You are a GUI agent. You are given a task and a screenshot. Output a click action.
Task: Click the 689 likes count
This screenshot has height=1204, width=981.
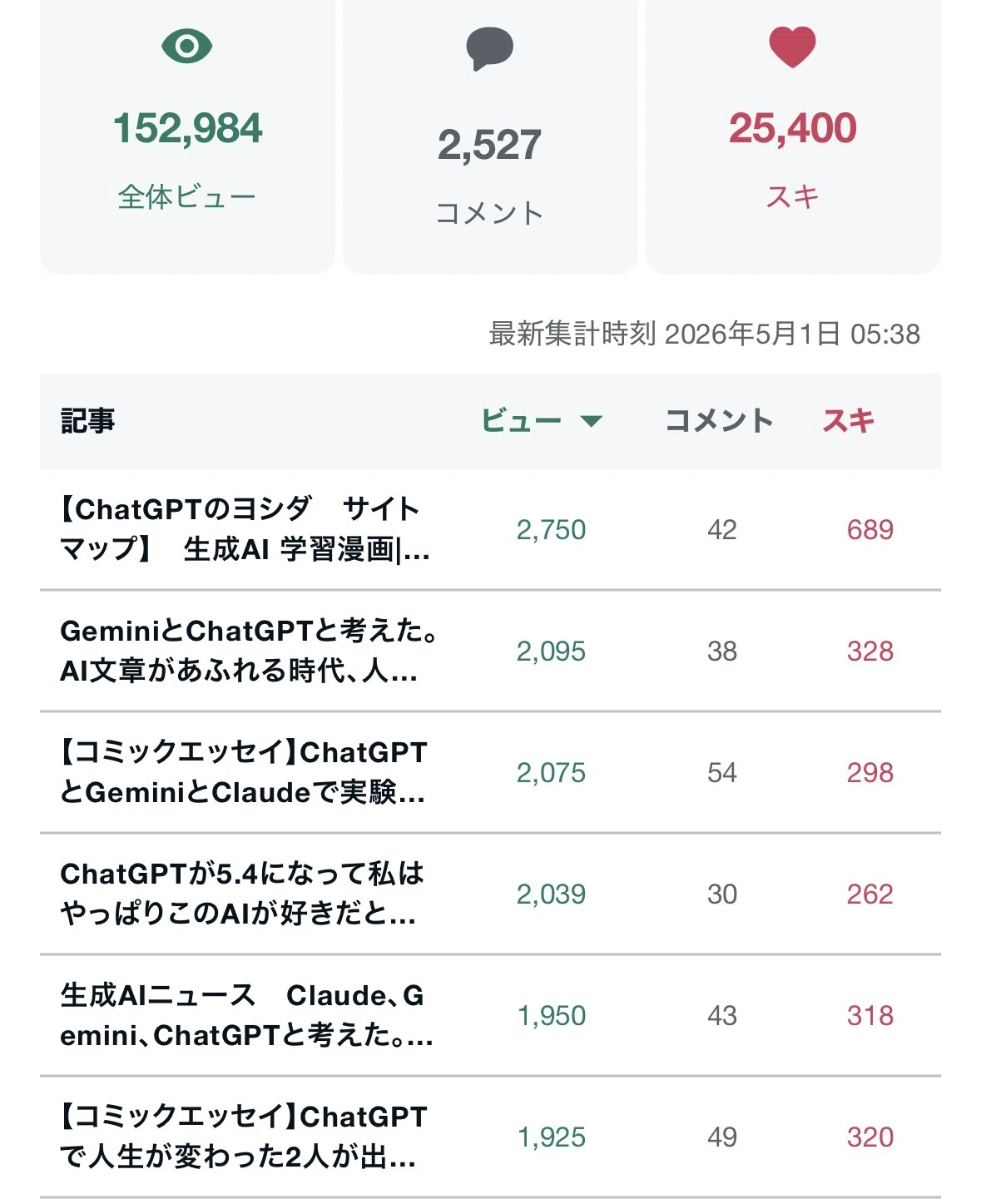point(870,530)
